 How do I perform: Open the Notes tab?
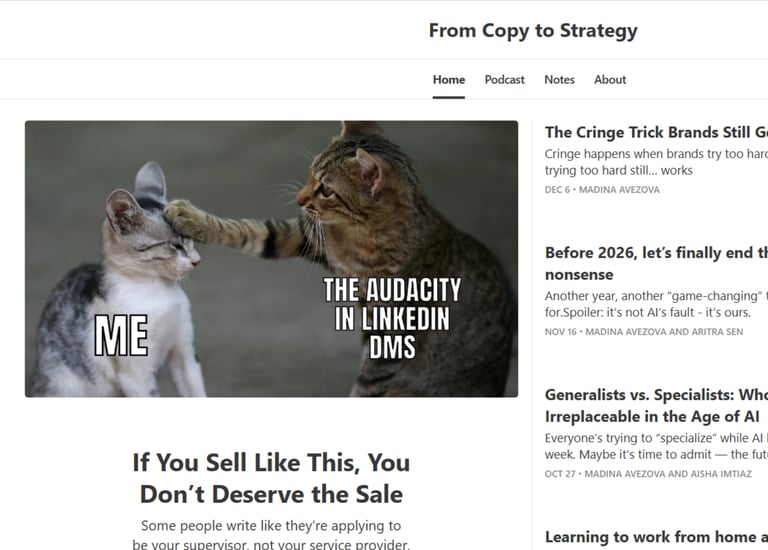[559, 79]
